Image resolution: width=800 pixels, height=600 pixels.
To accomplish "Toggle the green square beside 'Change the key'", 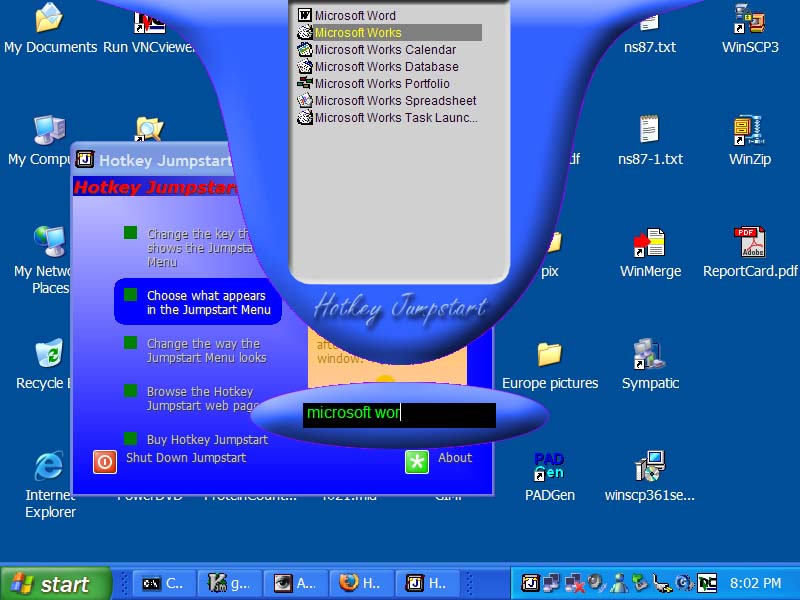I will 130,231.
